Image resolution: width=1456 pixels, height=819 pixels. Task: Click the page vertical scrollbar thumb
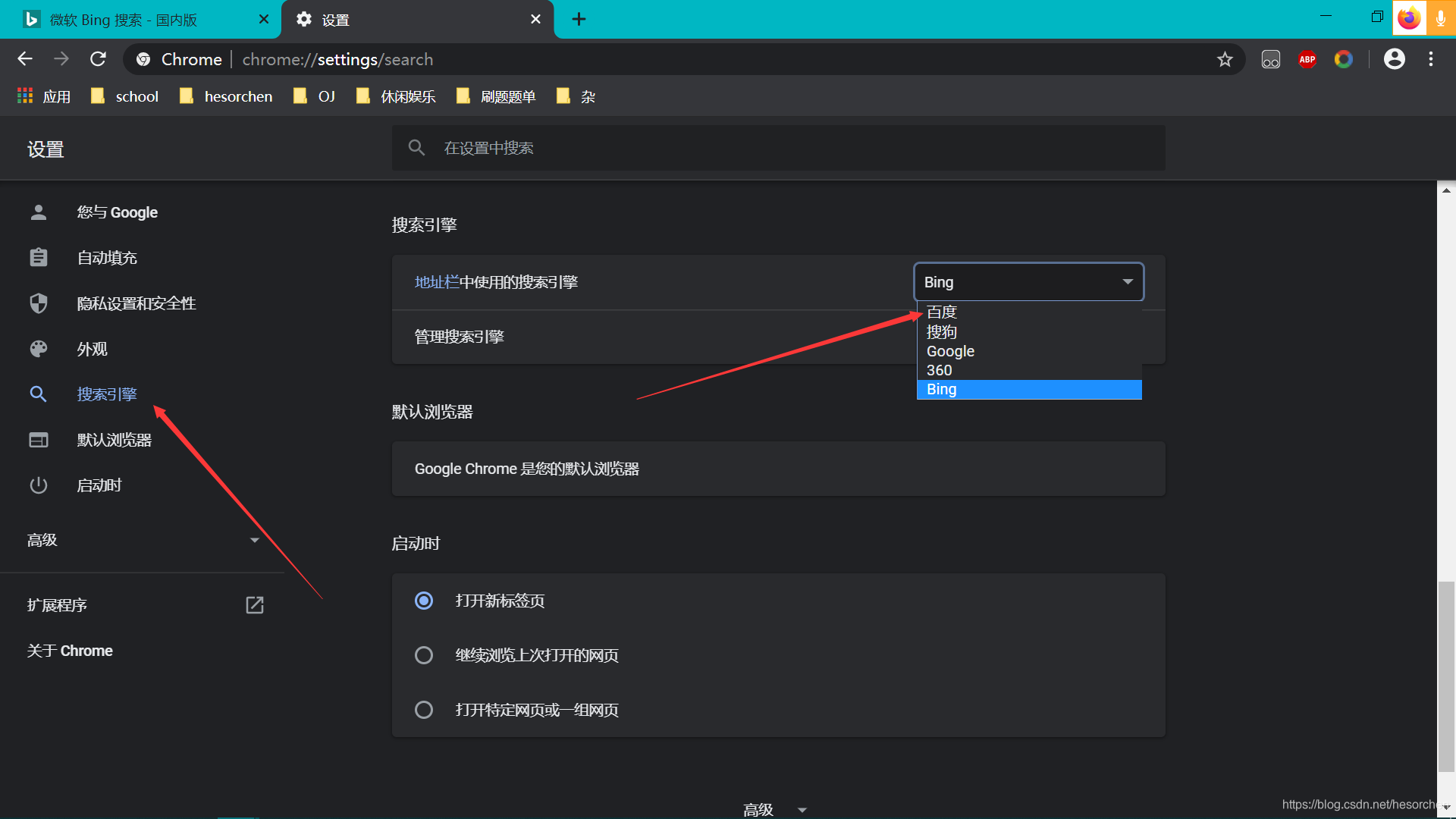pyautogui.click(x=1446, y=676)
